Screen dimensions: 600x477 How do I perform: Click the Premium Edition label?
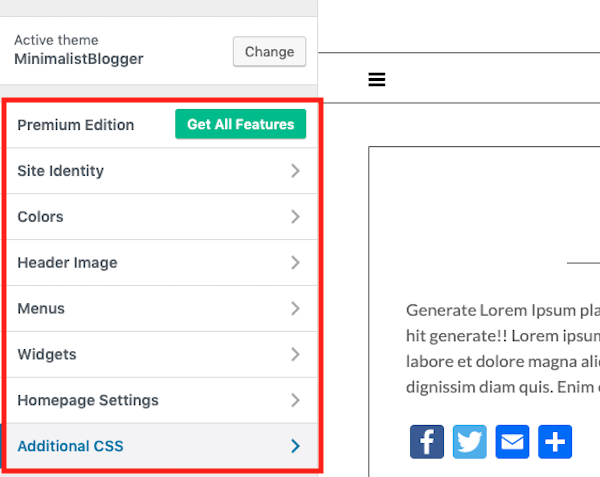pos(75,125)
